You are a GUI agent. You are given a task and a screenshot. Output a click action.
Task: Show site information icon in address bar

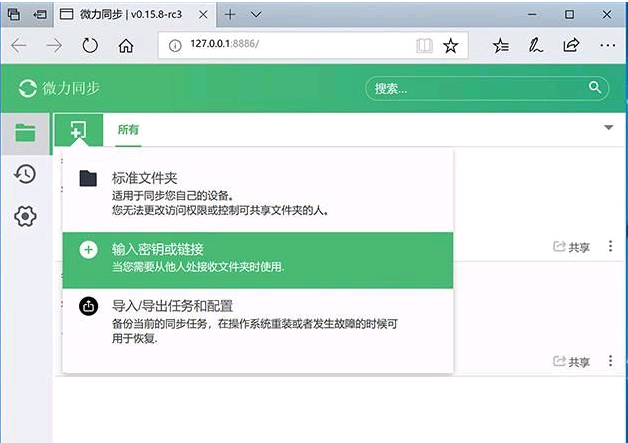(x=175, y=46)
